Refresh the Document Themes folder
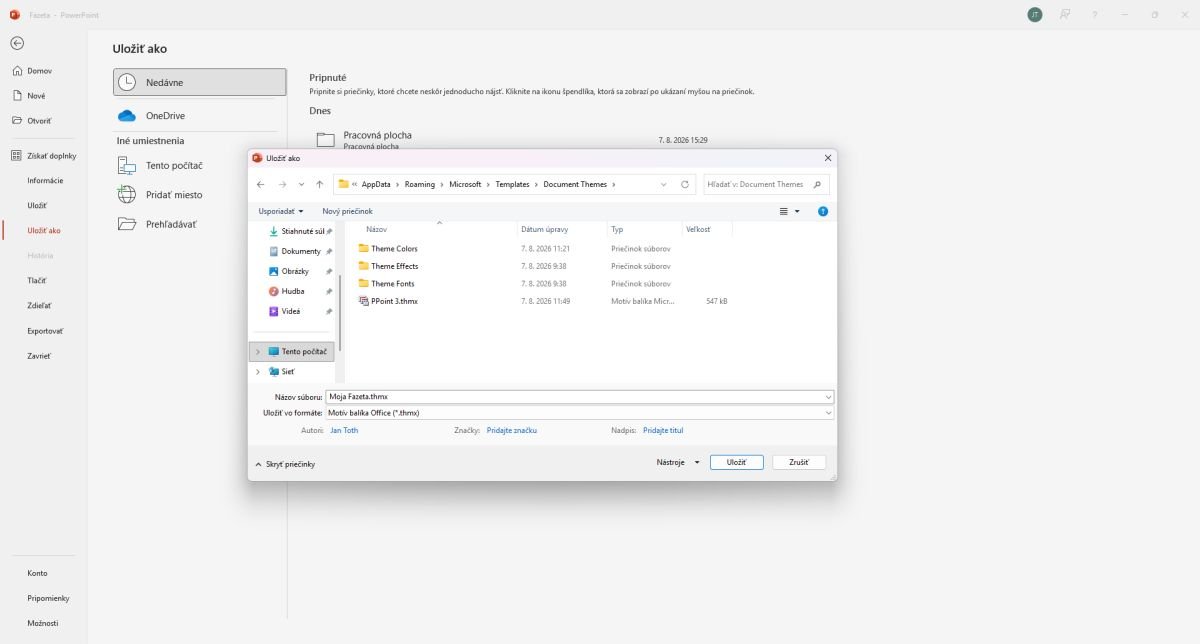The width and height of the screenshot is (1200, 644). click(x=685, y=184)
